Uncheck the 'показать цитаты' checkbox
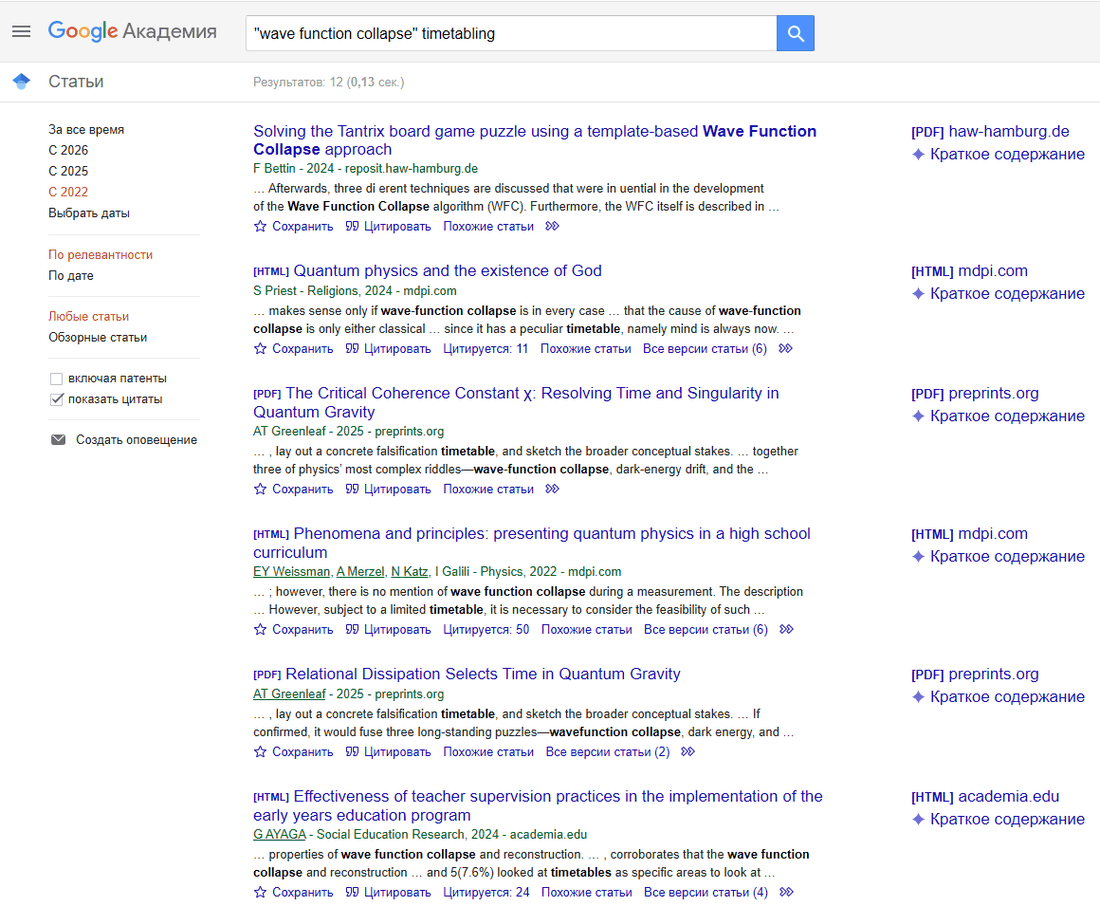This screenshot has width=1100, height=906. tap(56, 399)
